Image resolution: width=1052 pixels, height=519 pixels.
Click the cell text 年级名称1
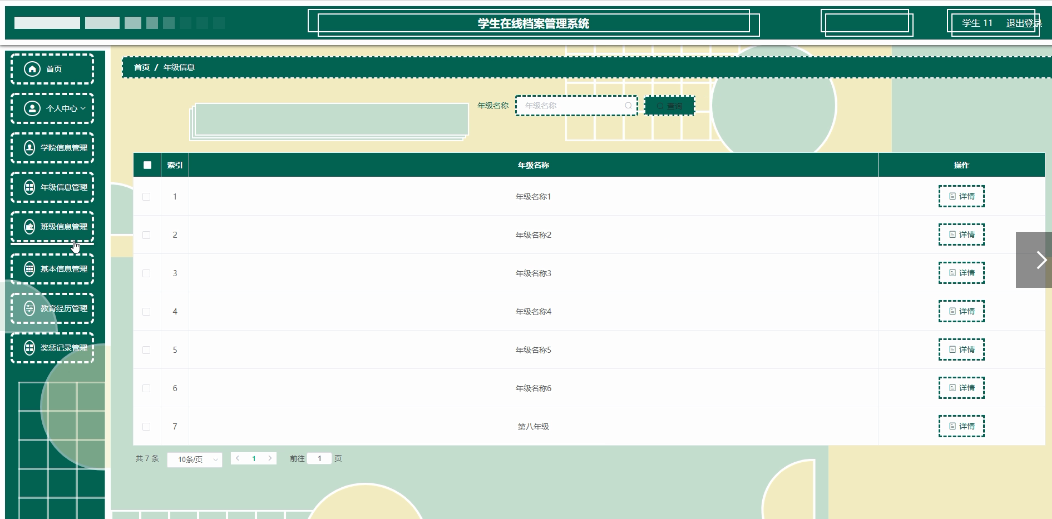pos(533,196)
